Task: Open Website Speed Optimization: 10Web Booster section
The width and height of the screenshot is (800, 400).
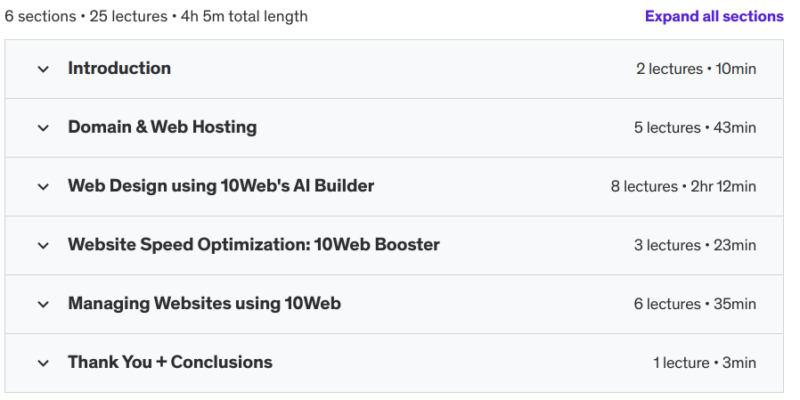Action: pyautogui.click(x=253, y=245)
